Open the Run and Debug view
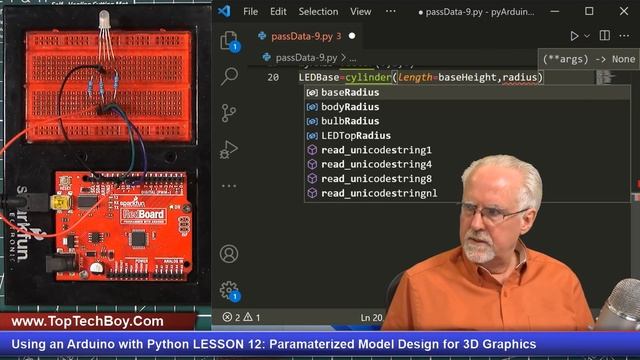Screen dimensions: 640x360 [x=229, y=149]
